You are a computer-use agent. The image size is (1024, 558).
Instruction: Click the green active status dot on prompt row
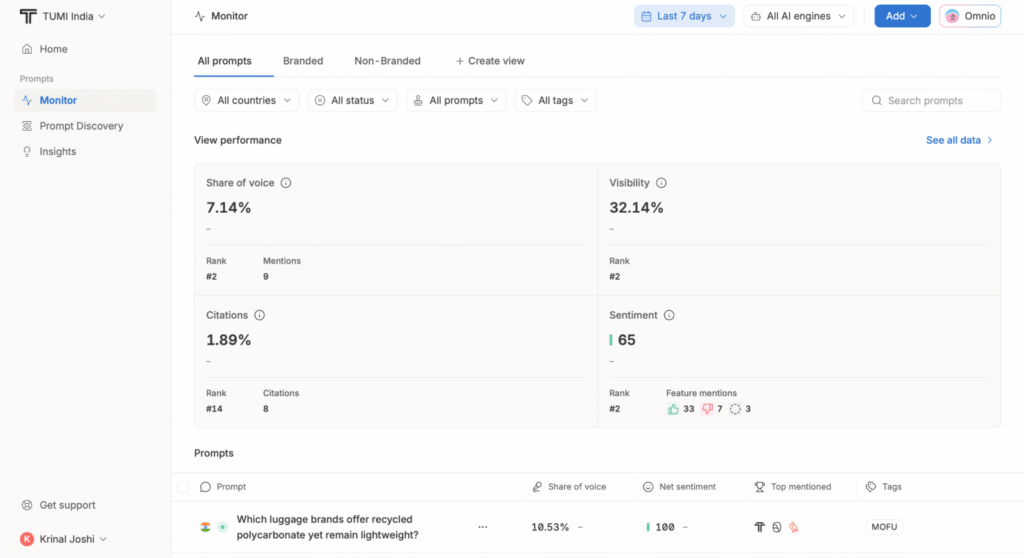pos(222,527)
